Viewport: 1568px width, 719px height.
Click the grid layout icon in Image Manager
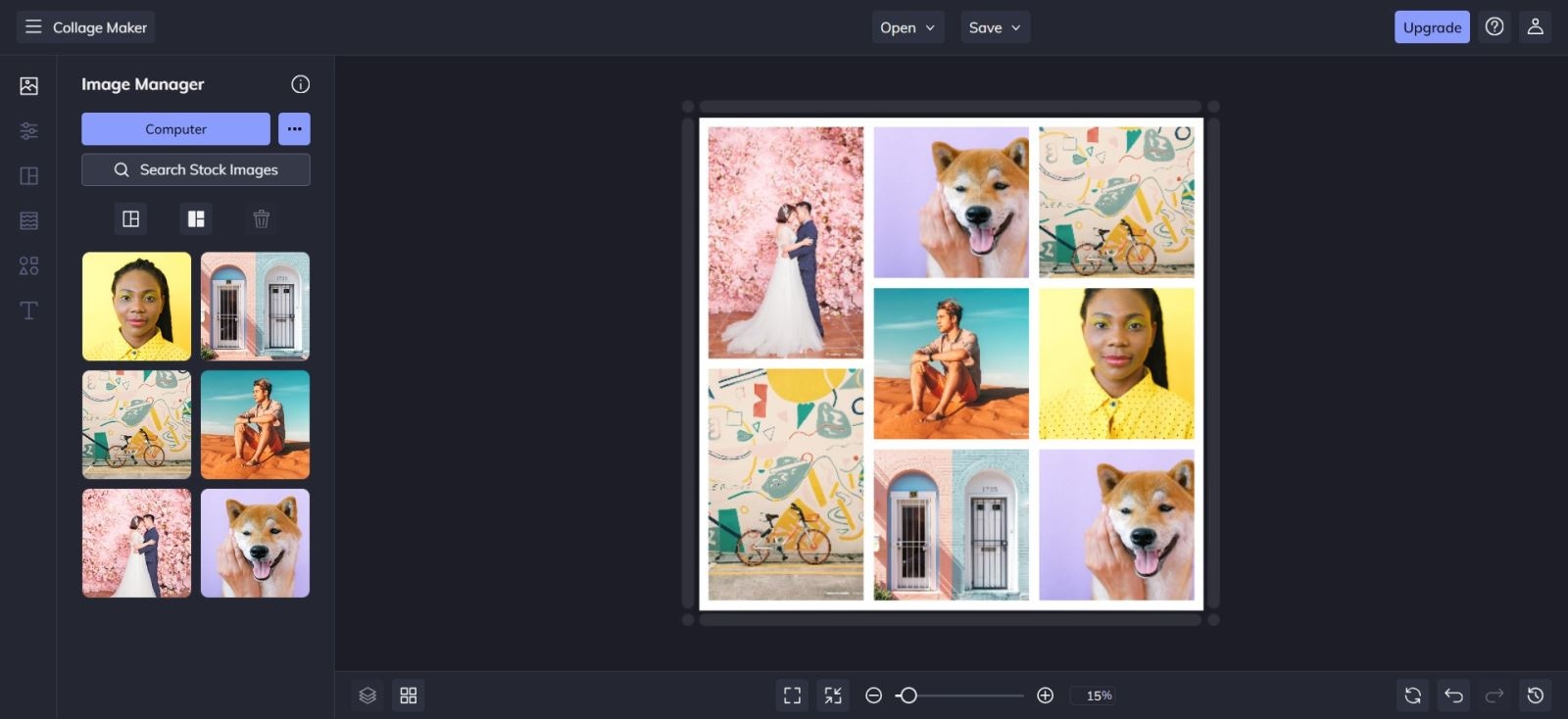[x=130, y=218]
